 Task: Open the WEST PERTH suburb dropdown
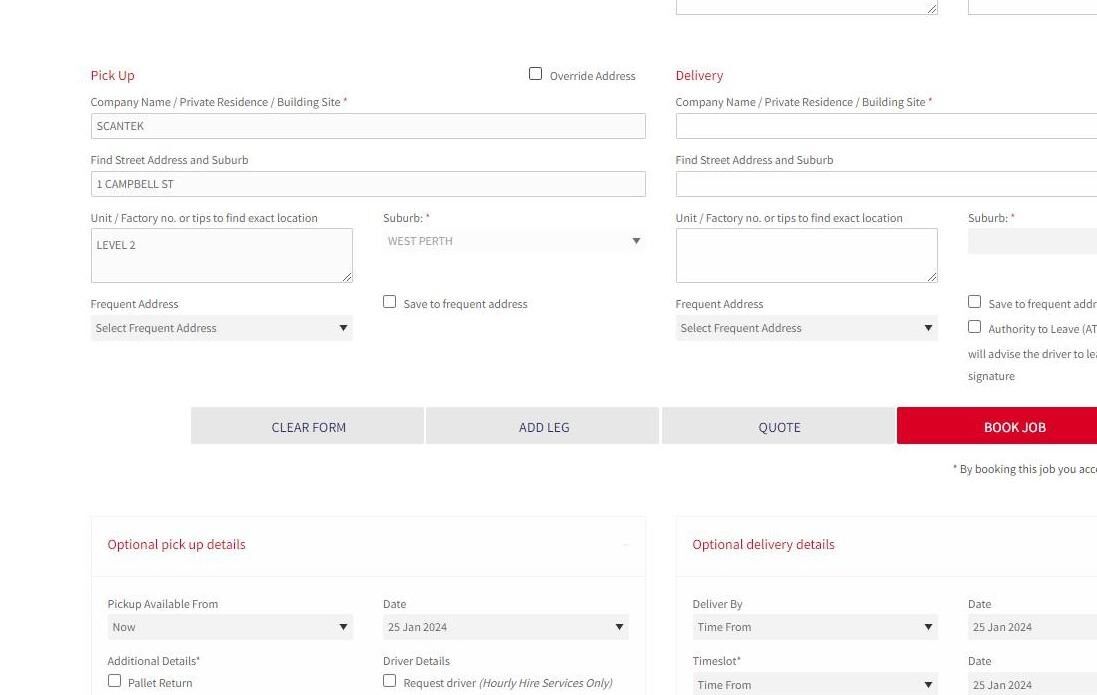[x=514, y=241]
